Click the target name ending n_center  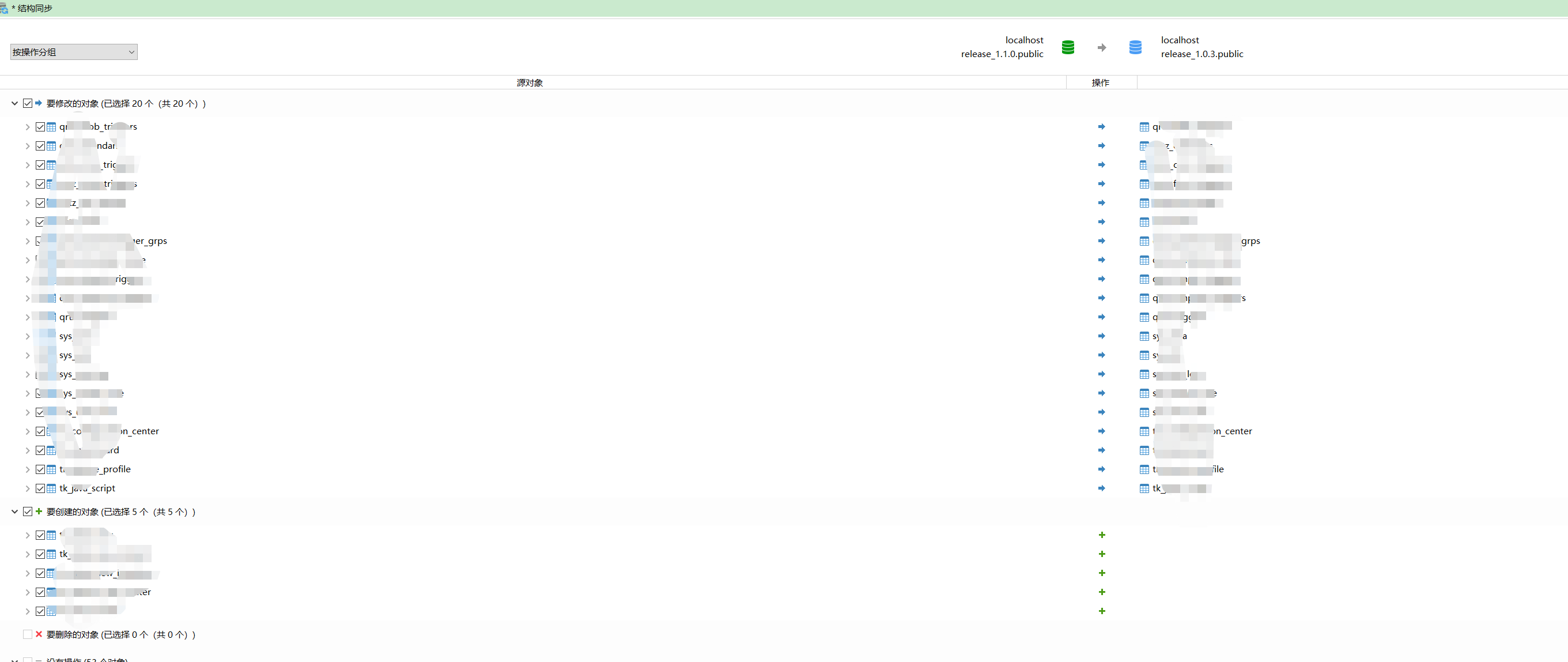pyautogui.click(x=1202, y=431)
